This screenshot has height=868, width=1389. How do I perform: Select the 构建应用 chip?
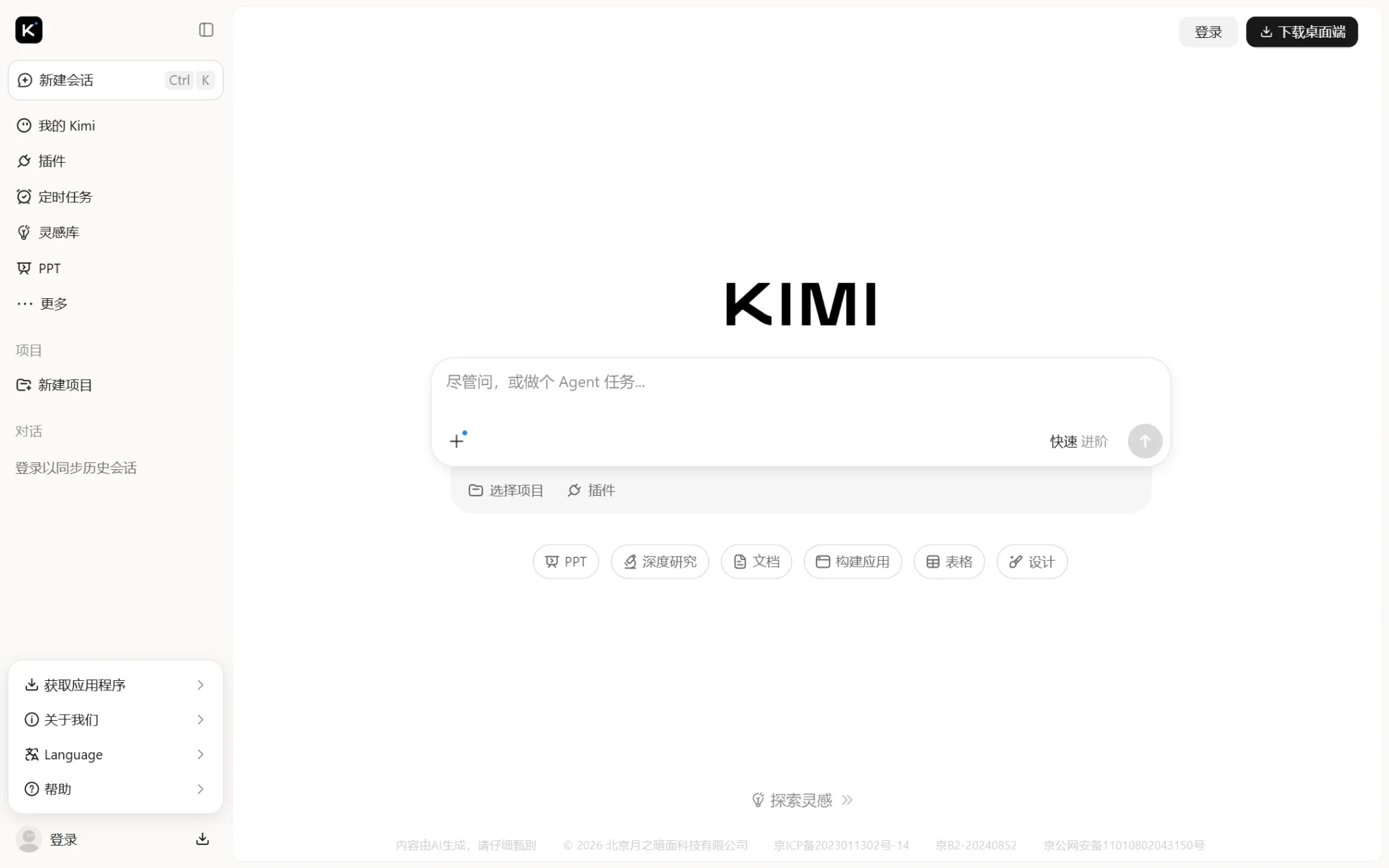point(853,561)
